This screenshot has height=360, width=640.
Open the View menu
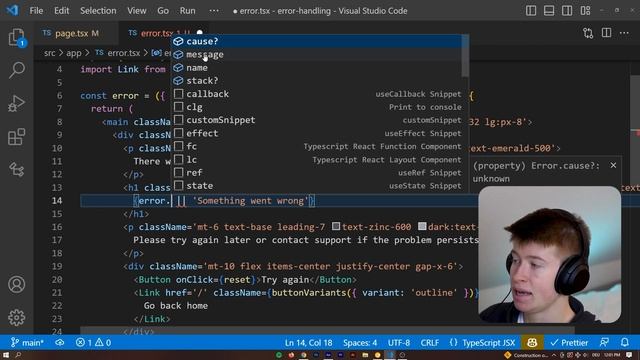pyautogui.click(x=137, y=11)
